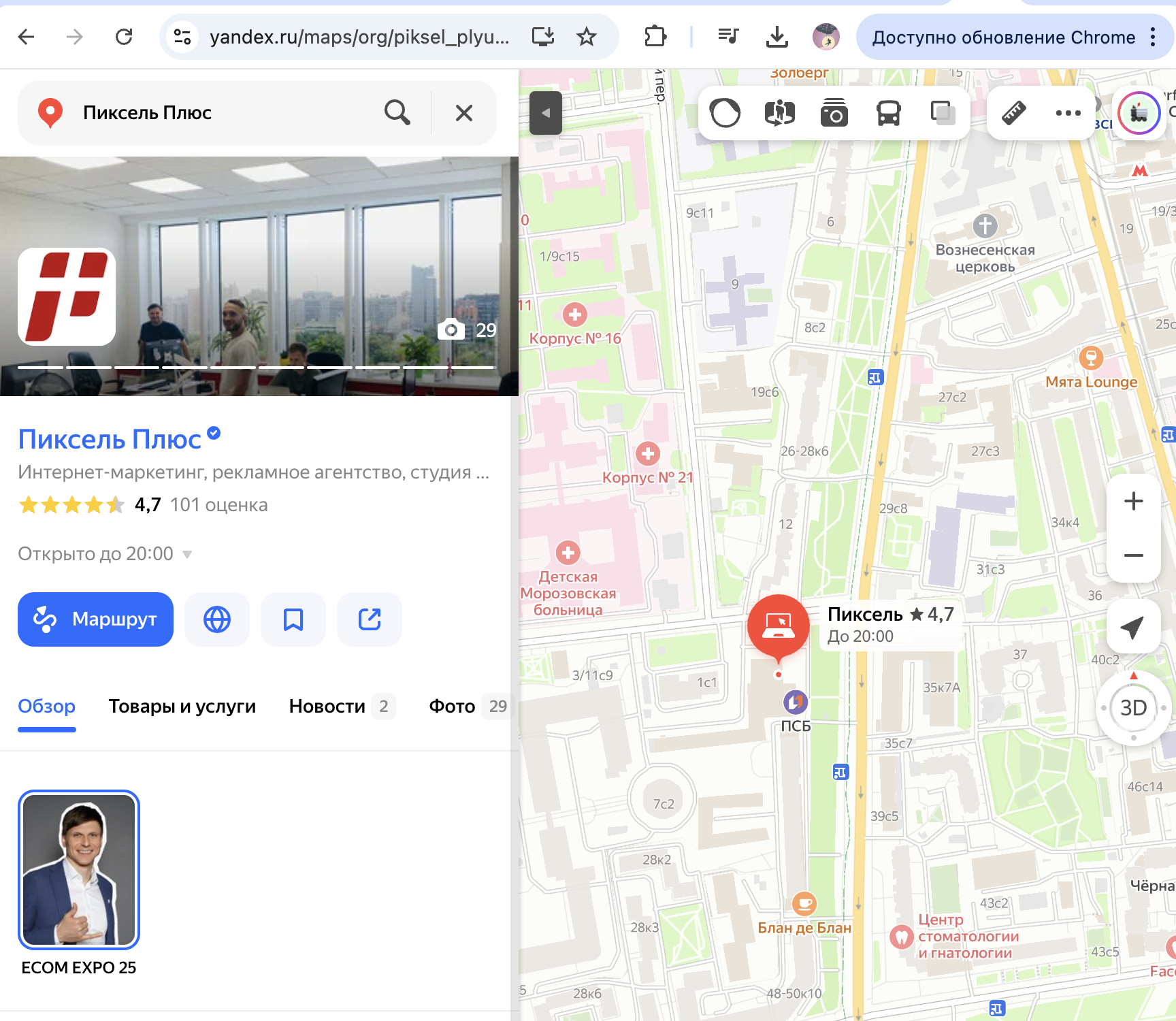Bookmark this page with the star icon
1176x1021 pixels.
[587, 37]
